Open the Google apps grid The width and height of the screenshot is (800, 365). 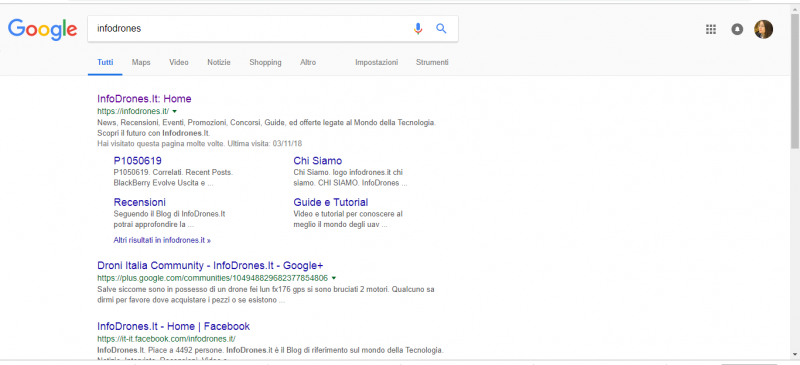[x=711, y=29]
